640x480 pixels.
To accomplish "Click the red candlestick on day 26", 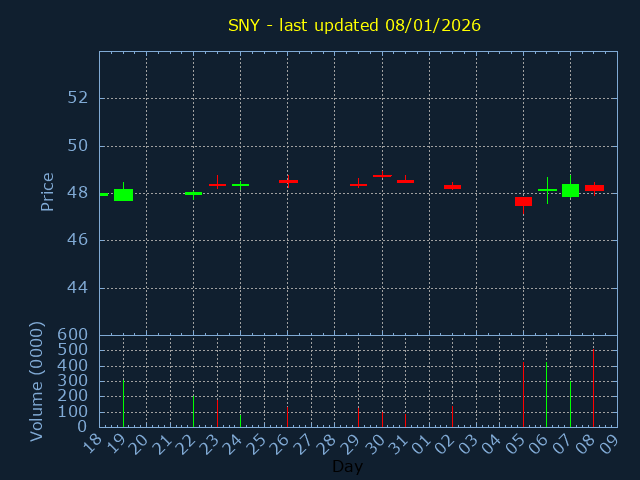I will pyautogui.click(x=288, y=181).
